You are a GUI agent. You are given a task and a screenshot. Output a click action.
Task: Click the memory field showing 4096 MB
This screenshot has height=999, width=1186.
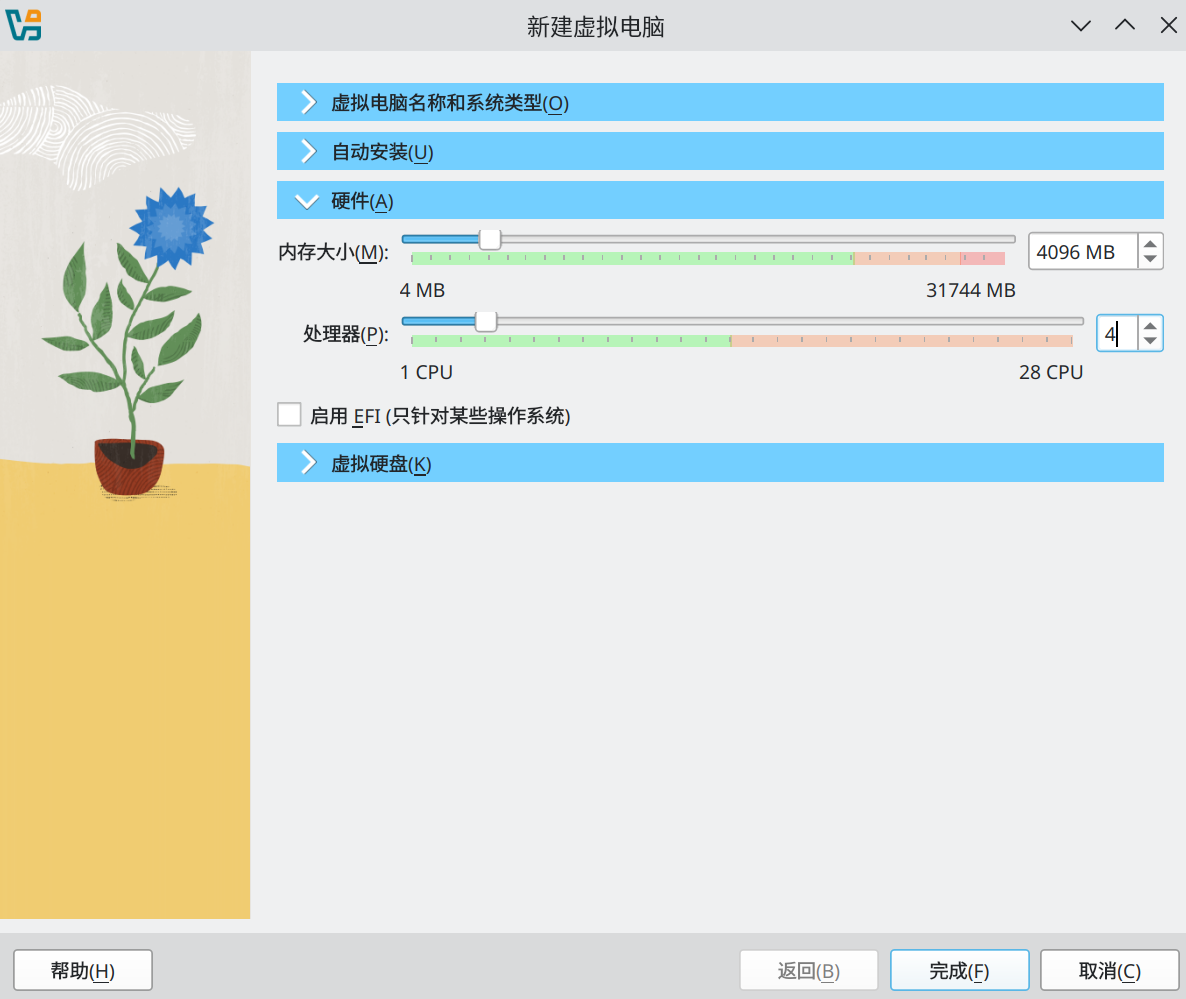(1083, 252)
